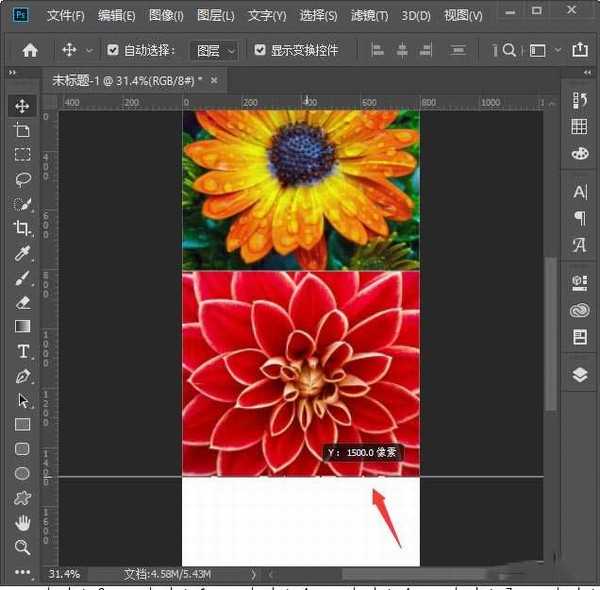Screen dimensions: 600x590
Task: Open the workspace switcher dropdown
Action: [x=543, y=50]
